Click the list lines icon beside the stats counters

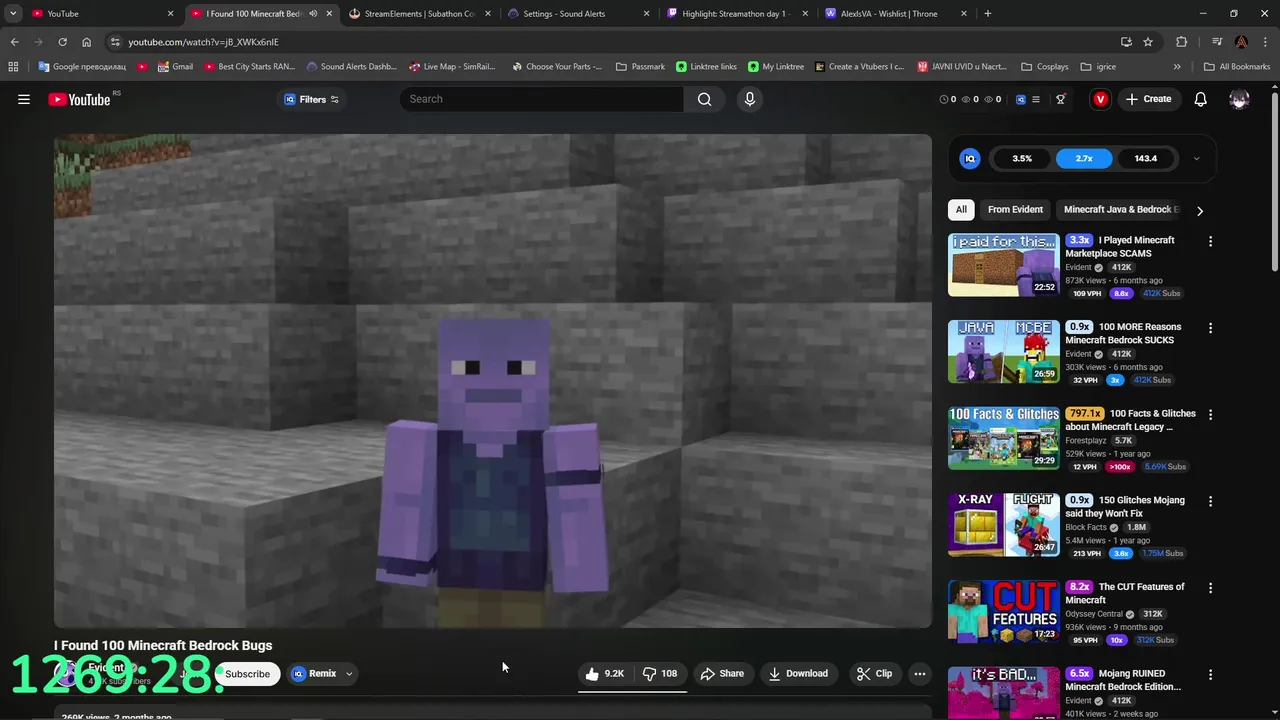pos(1036,99)
